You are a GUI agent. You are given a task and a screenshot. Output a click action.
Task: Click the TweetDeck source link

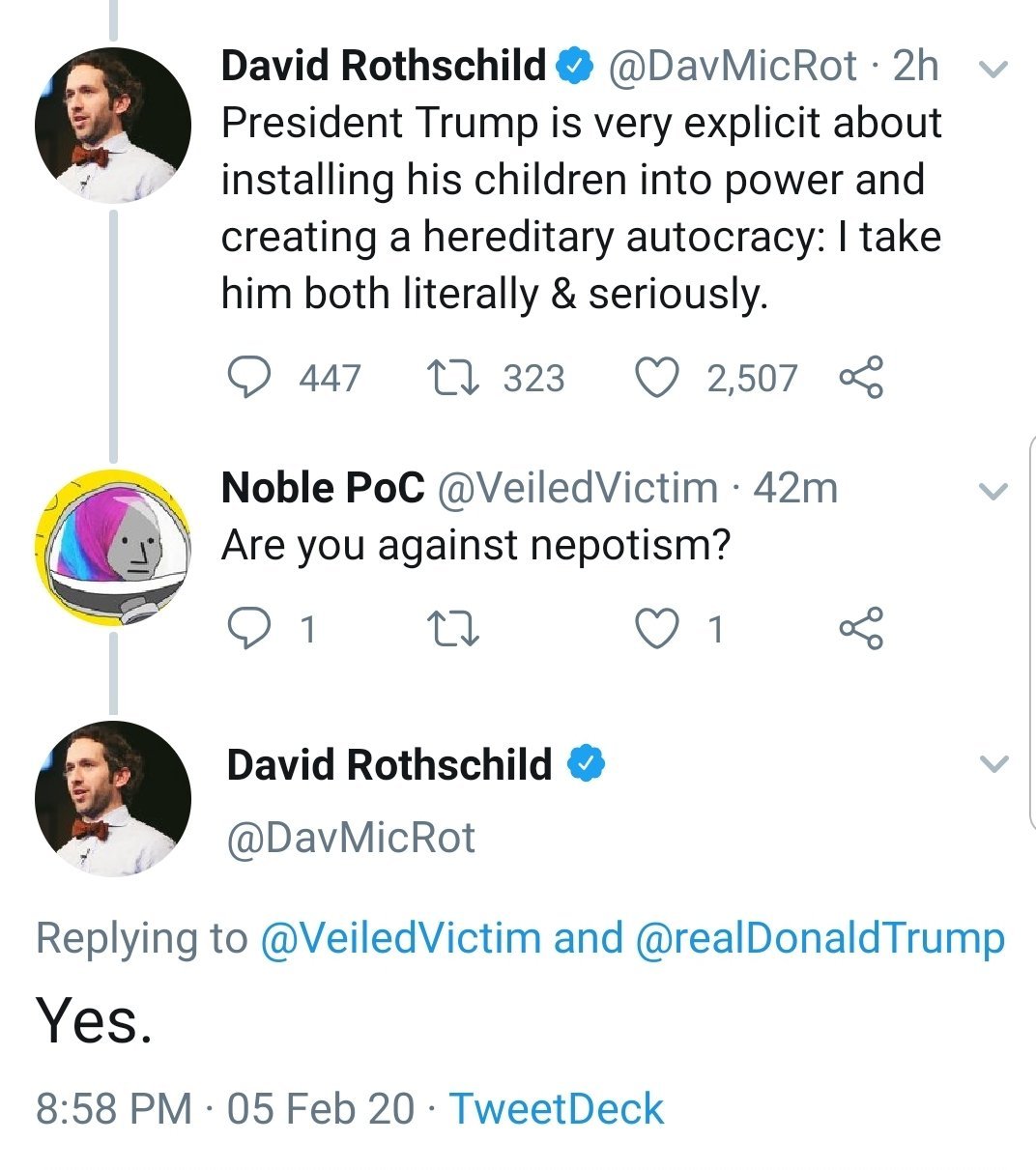(557, 1108)
